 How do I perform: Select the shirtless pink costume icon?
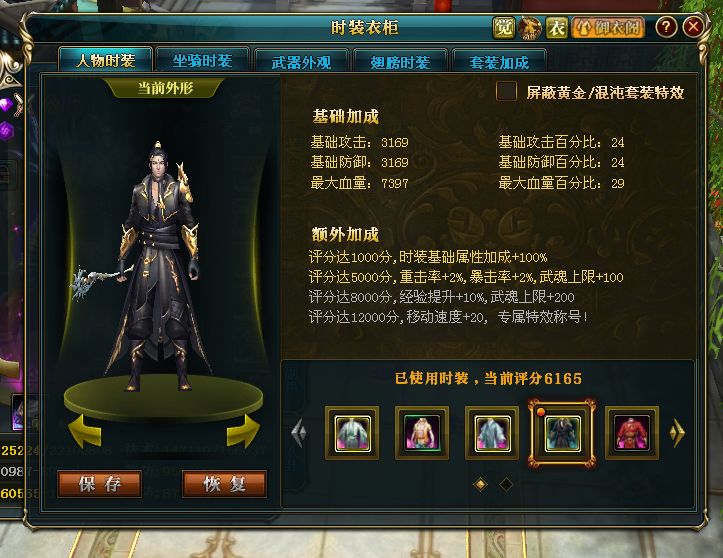coord(422,433)
